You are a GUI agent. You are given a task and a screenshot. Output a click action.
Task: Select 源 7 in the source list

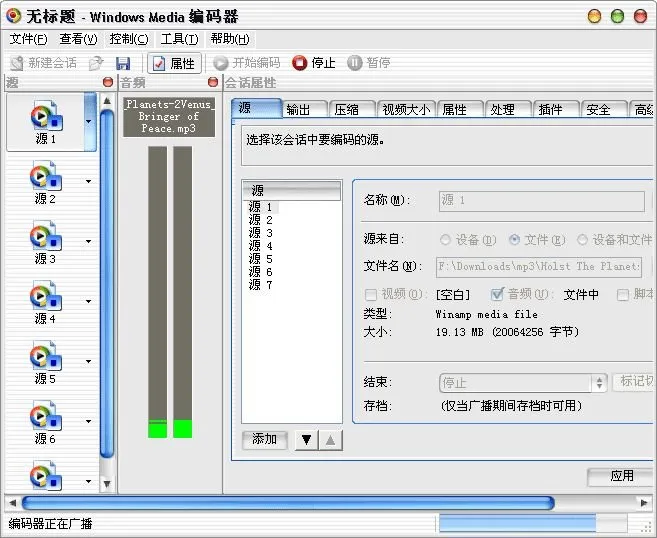(261, 285)
